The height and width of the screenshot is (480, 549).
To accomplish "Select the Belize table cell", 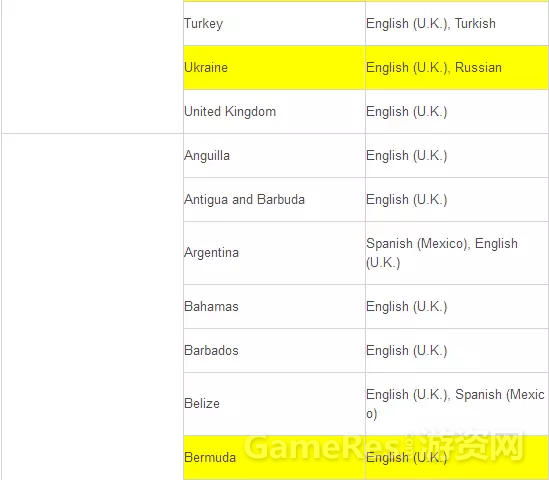I will (x=274, y=404).
